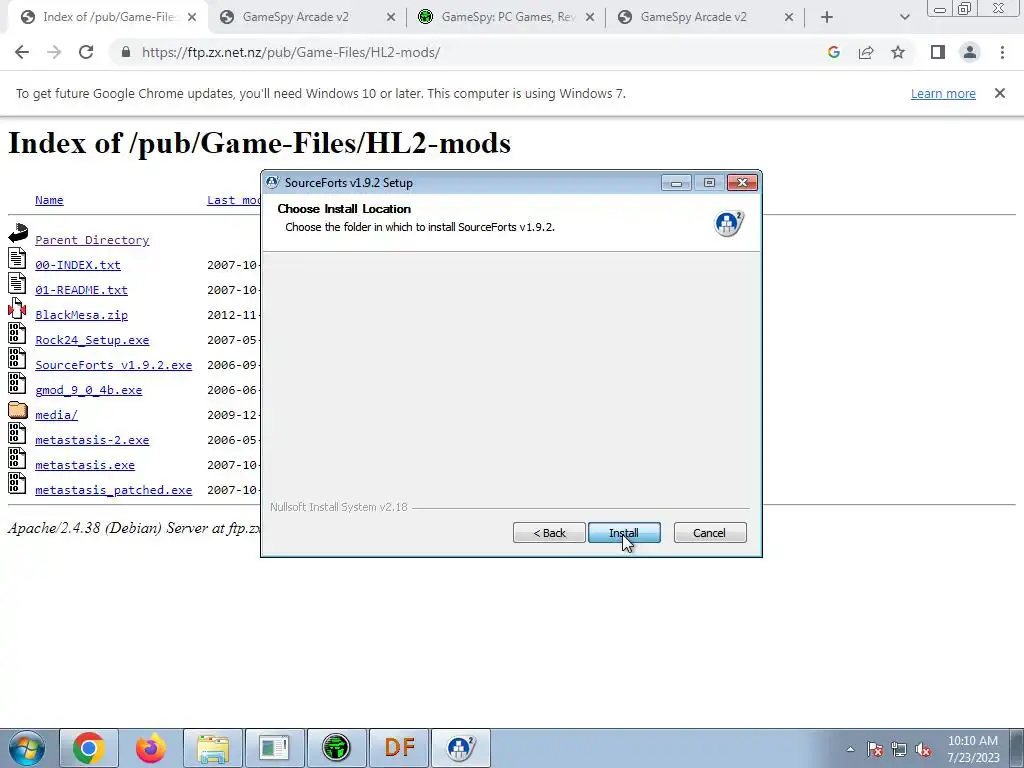The width and height of the screenshot is (1024, 768).
Task: Open the Chrome profile menu
Action: point(970,52)
